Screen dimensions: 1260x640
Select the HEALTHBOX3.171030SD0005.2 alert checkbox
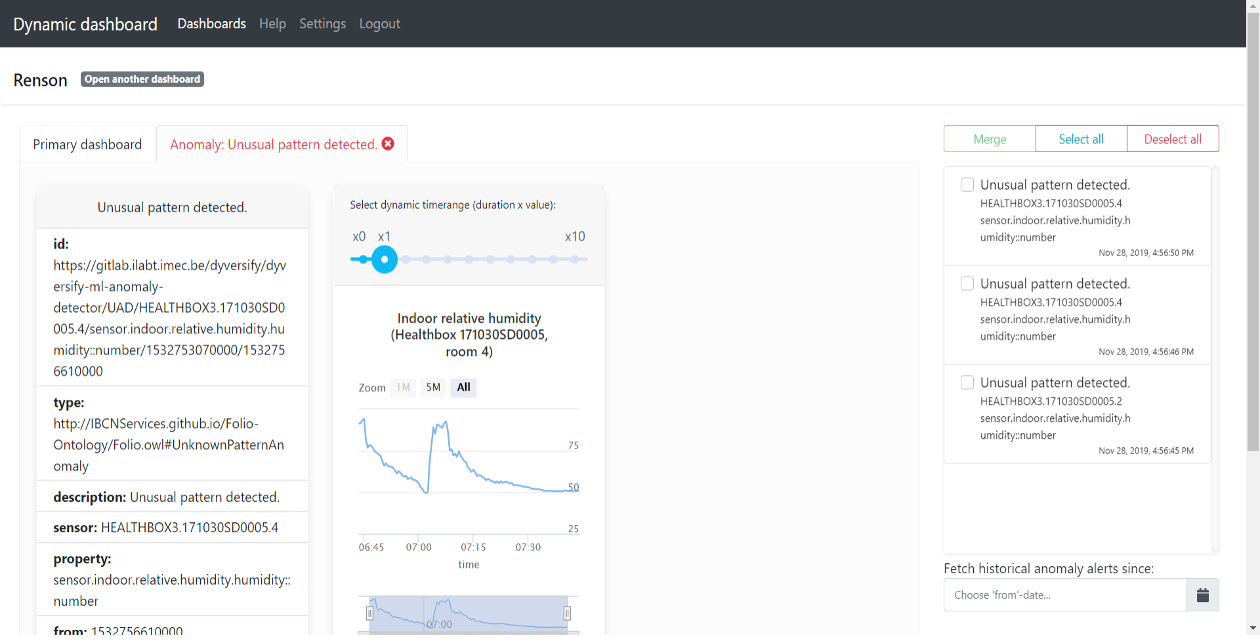pyautogui.click(x=967, y=383)
